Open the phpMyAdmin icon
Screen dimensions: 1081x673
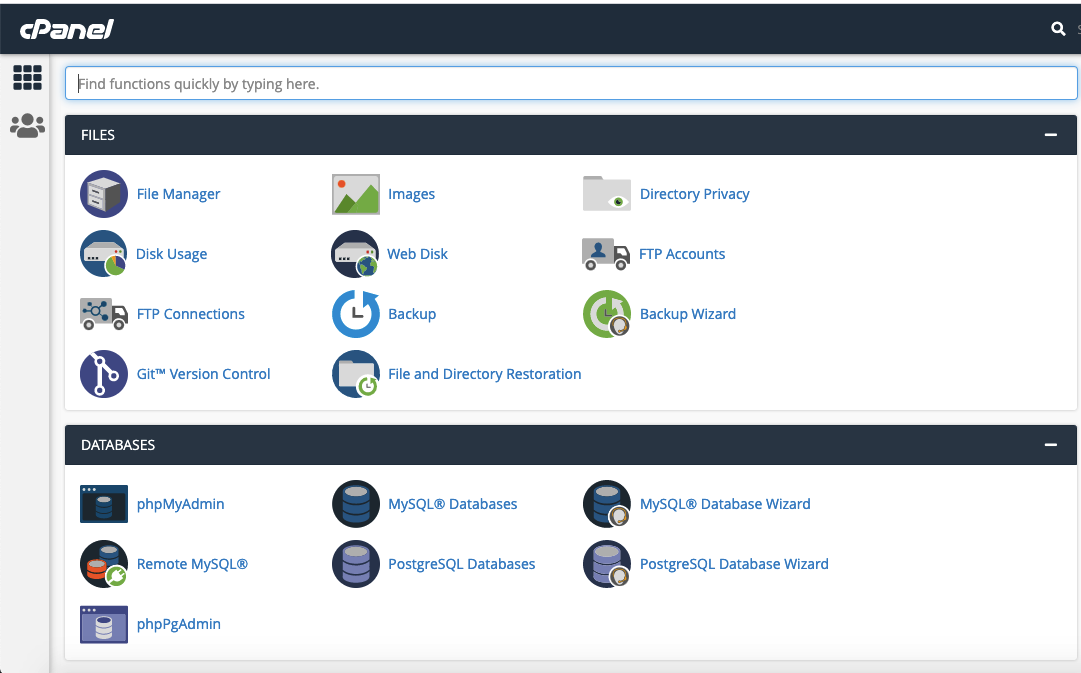pyautogui.click(x=103, y=504)
